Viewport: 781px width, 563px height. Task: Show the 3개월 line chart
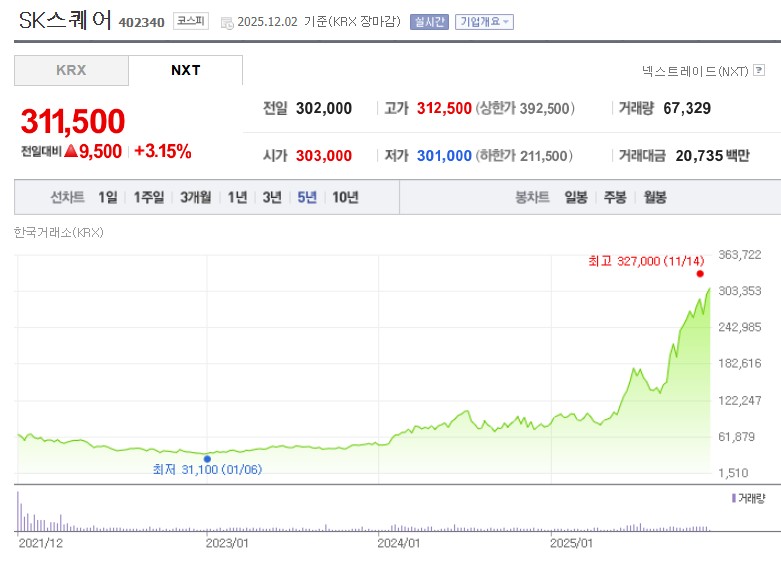tap(195, 197)
